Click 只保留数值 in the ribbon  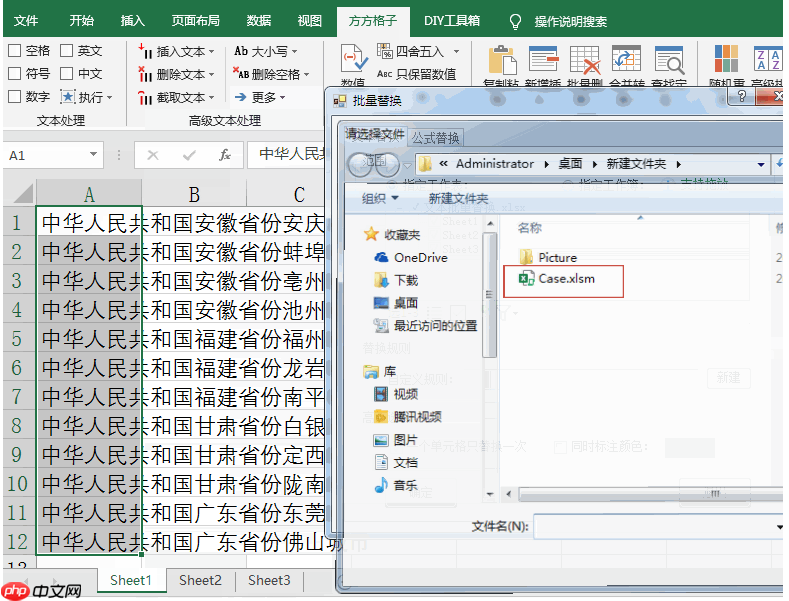click(417, 74)
